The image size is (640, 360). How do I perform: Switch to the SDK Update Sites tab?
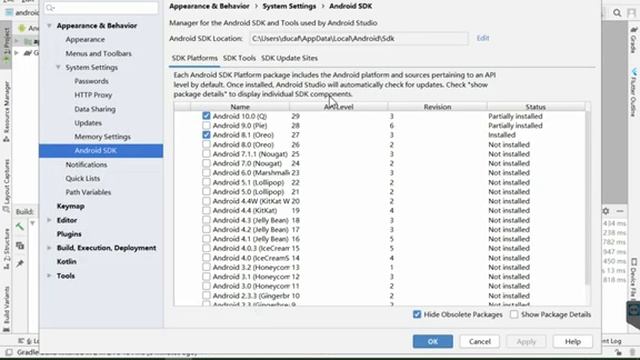coord(289,58)
